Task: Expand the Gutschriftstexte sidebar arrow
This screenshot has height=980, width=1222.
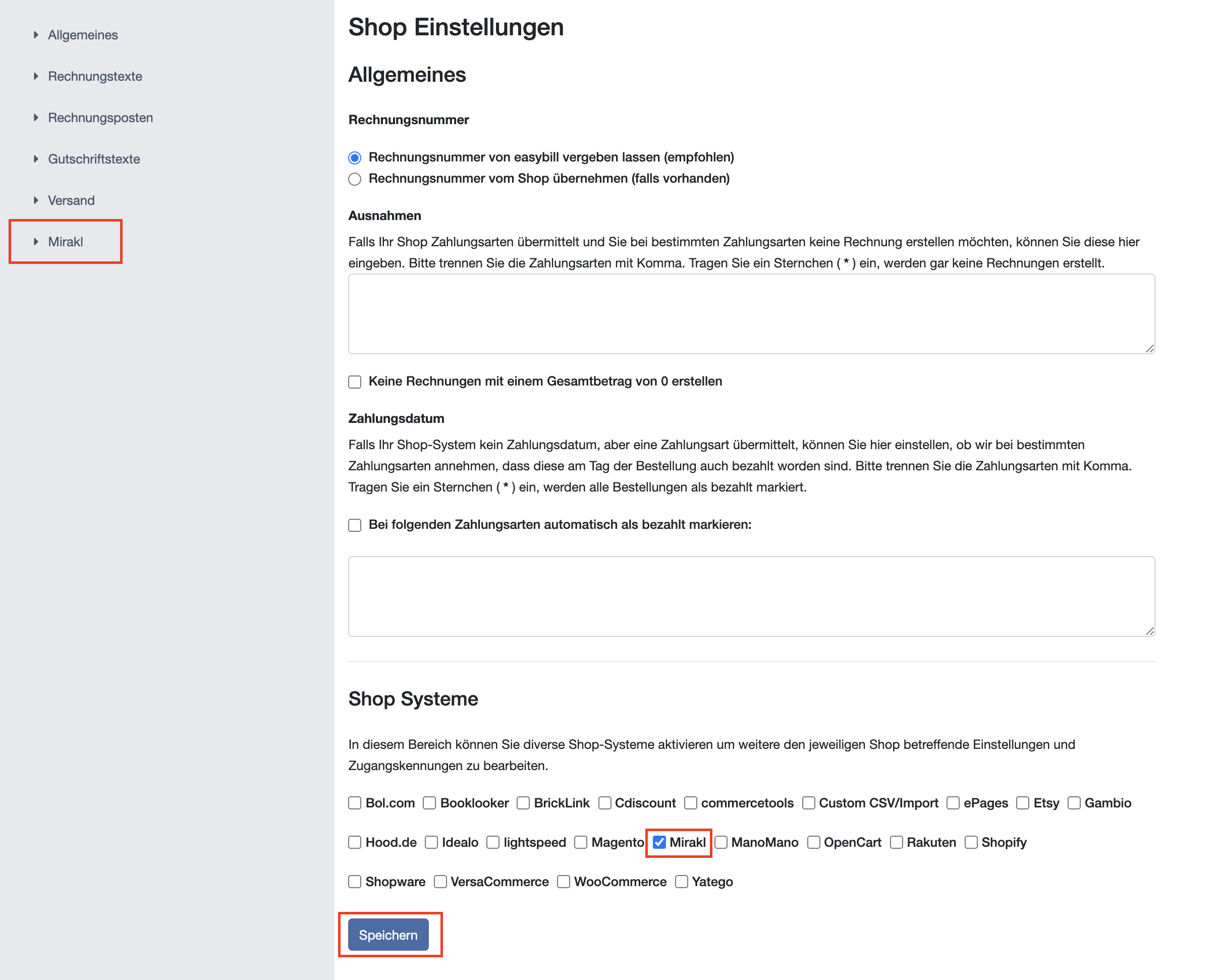Action: (36, 159)
